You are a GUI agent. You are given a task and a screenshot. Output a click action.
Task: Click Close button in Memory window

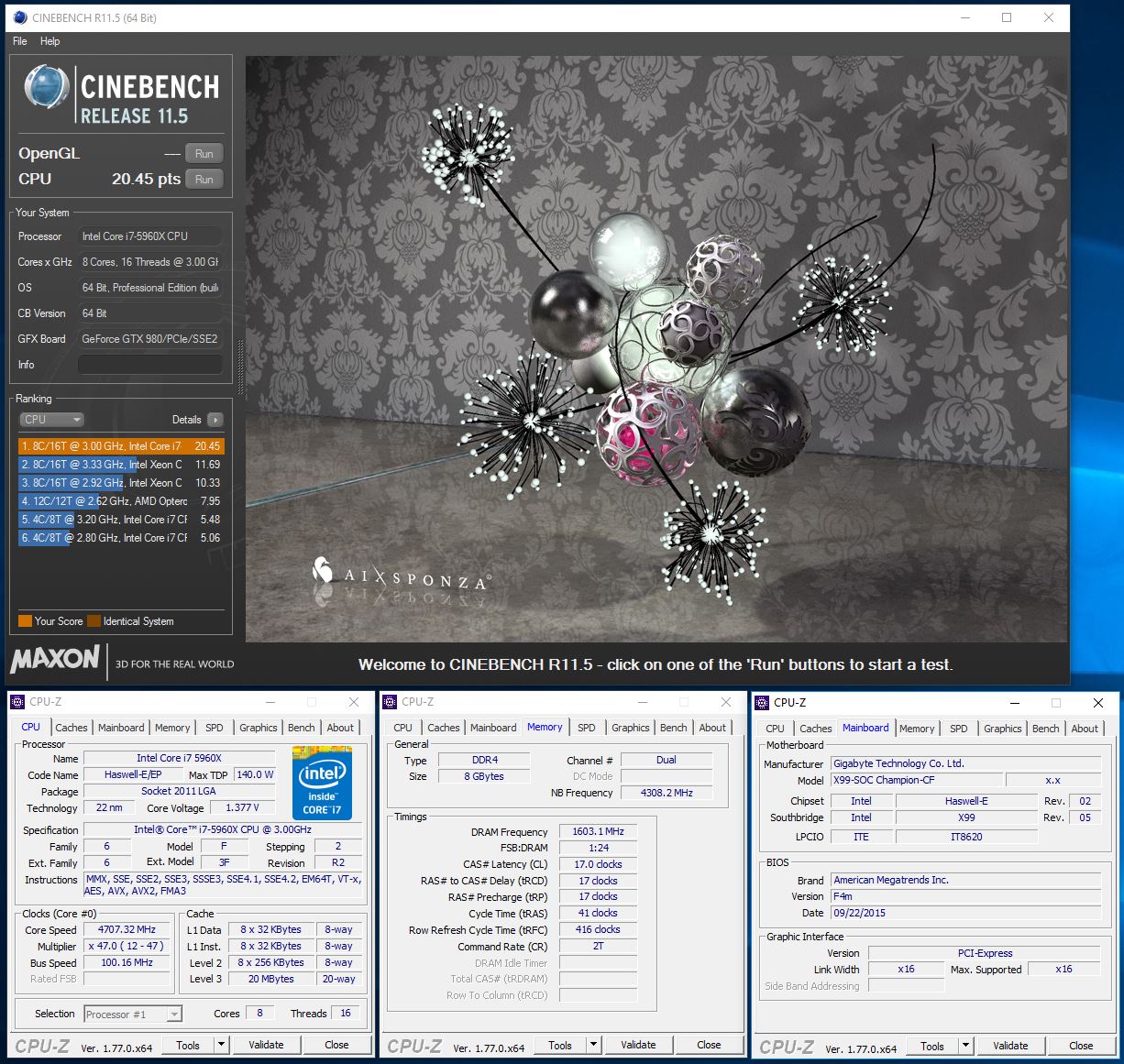(x=709, y=1045)
